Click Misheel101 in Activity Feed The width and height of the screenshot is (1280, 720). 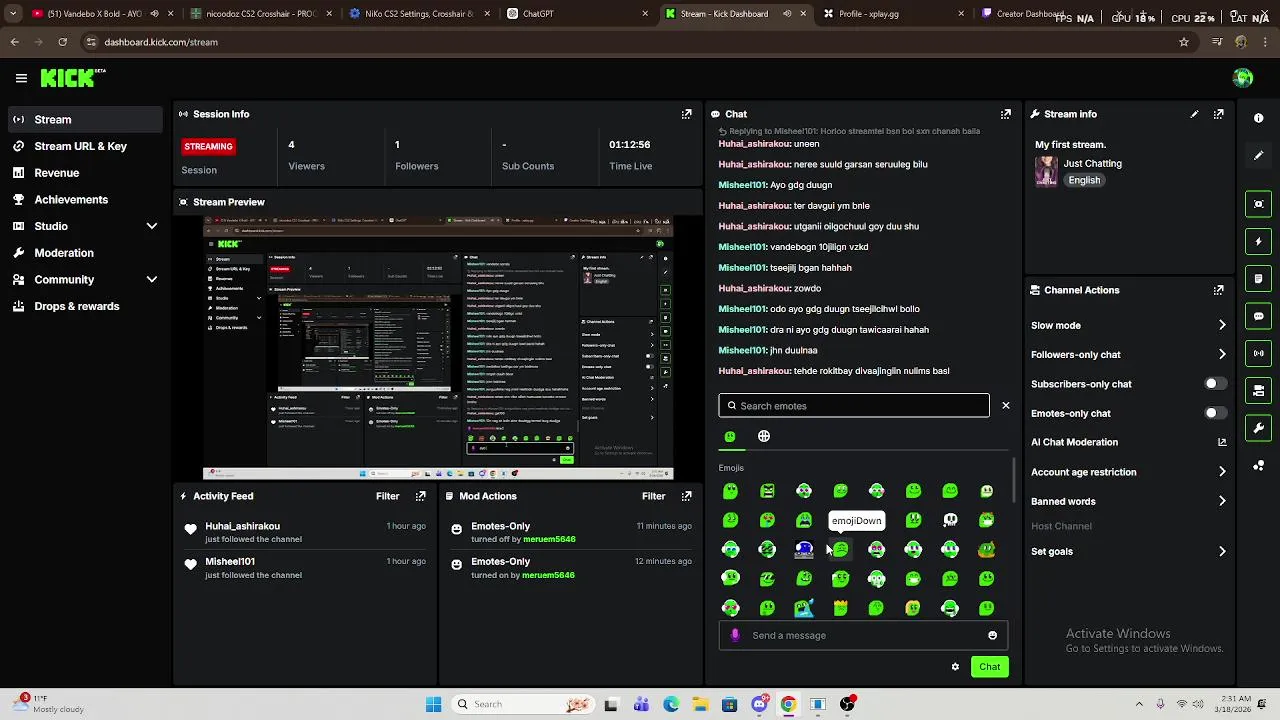click(x=230, y=562)
